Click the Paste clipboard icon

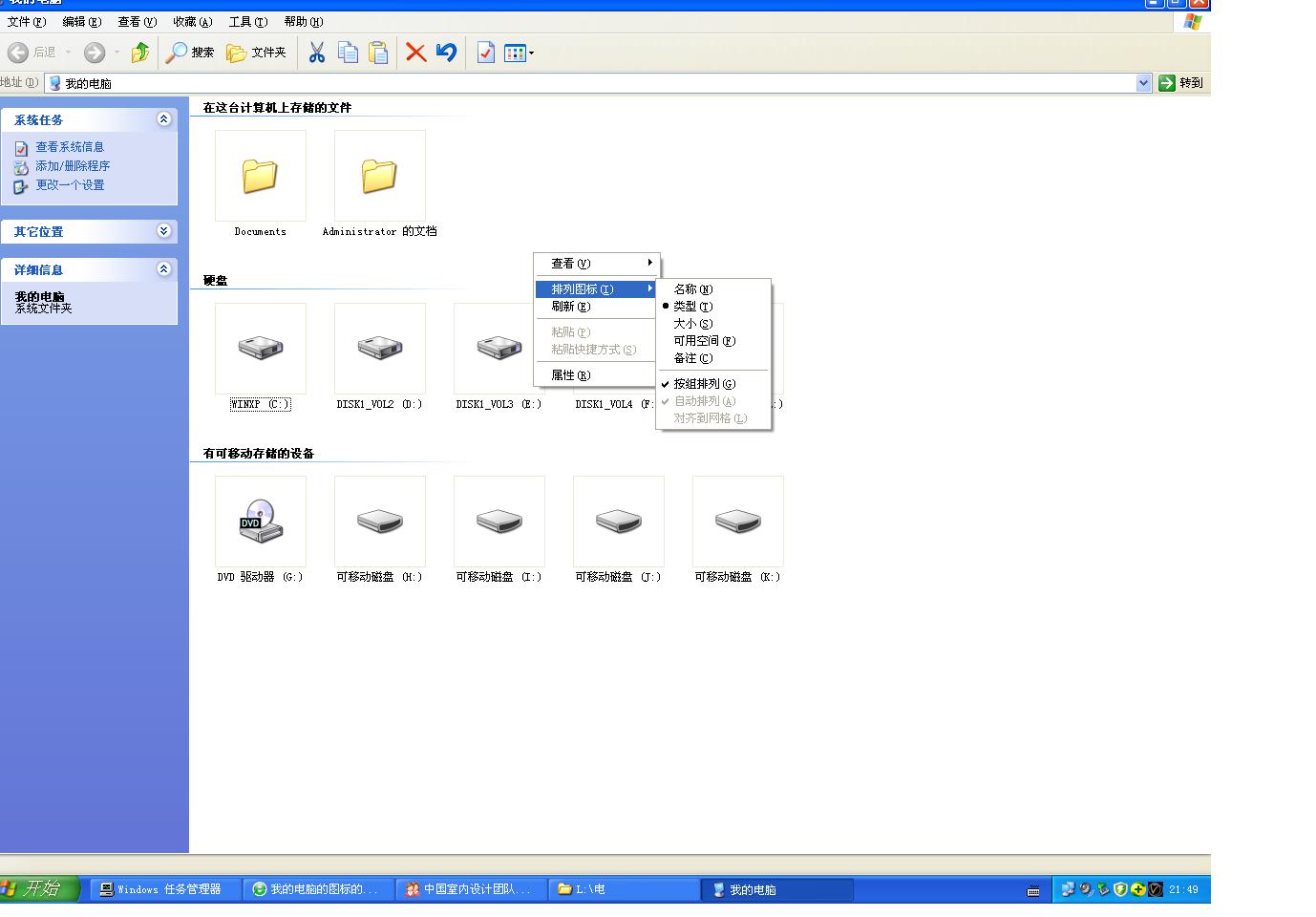coord(378,53)
